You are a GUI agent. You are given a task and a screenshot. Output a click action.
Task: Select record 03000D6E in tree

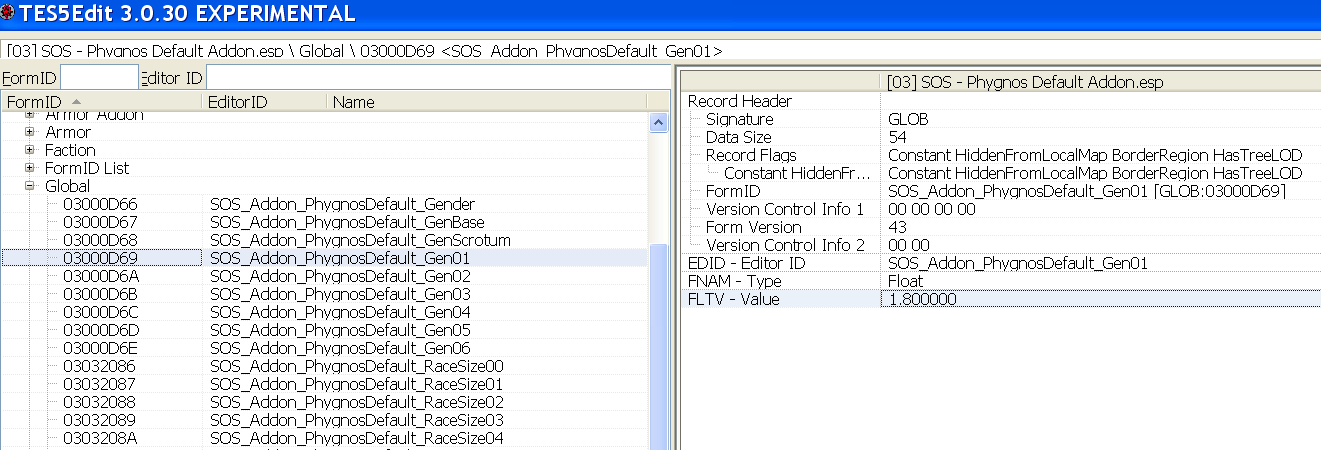point(101,348)
